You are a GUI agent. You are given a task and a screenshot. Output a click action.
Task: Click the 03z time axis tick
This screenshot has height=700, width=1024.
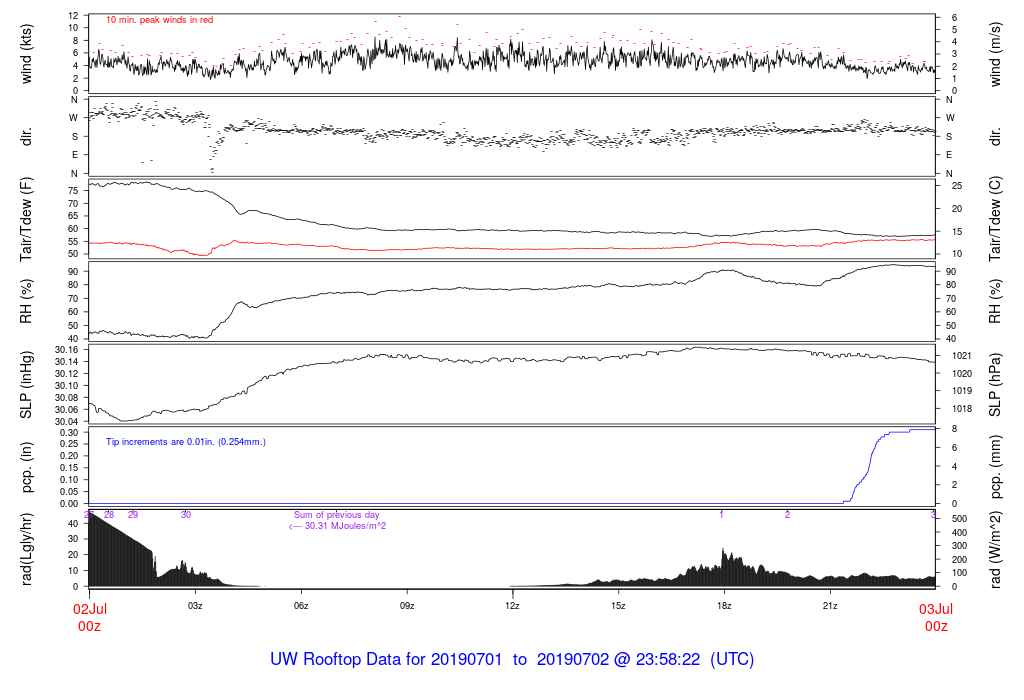[x=195, y=605]
